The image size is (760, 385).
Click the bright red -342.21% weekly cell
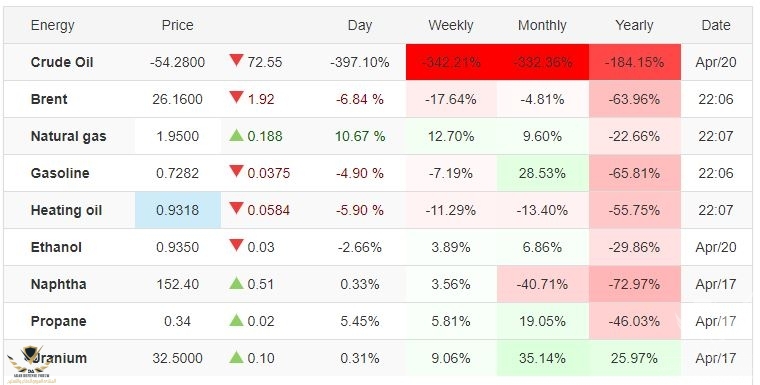point(452,62)
